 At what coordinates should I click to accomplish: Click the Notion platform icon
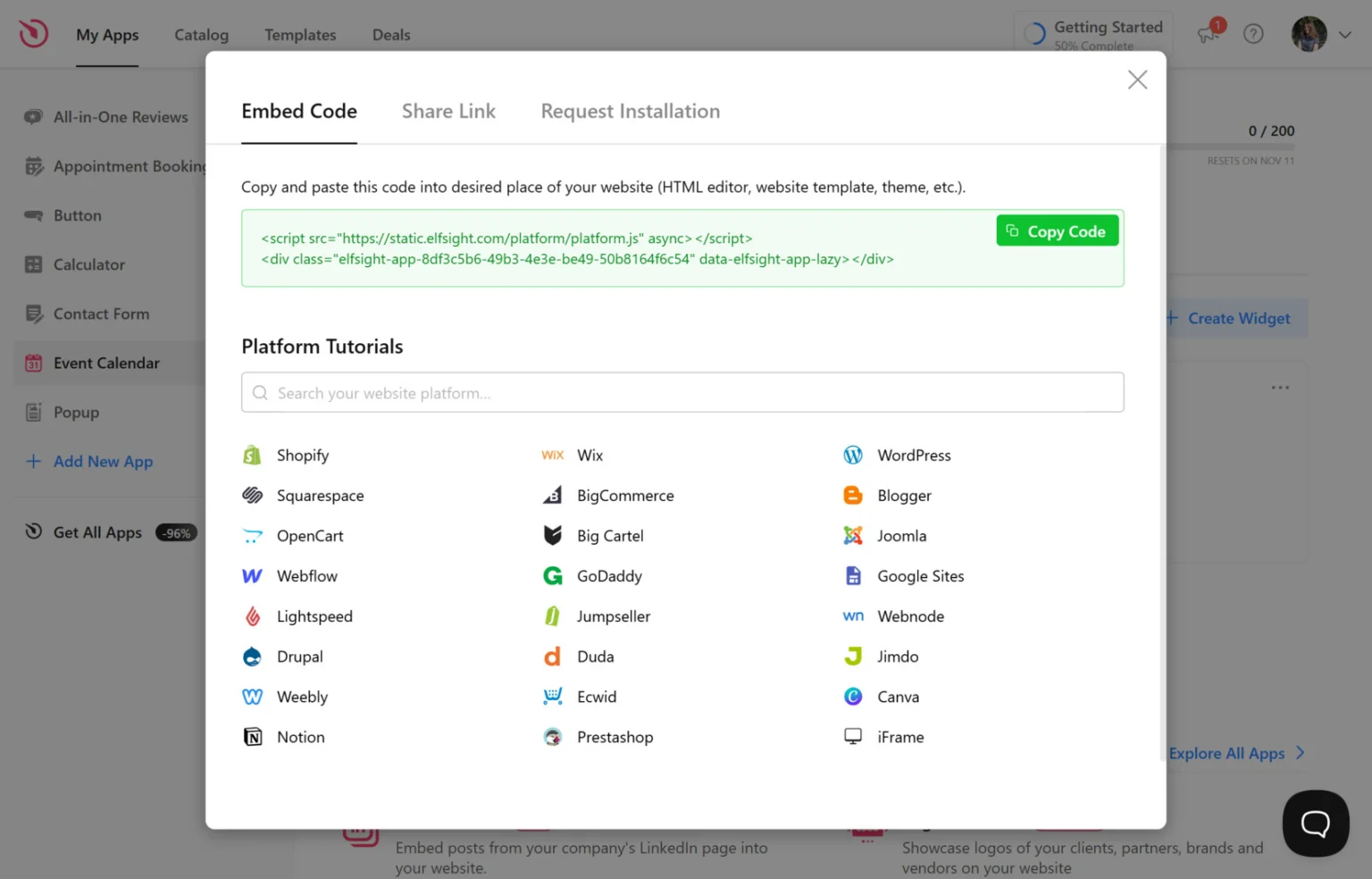tap(252, 737)
